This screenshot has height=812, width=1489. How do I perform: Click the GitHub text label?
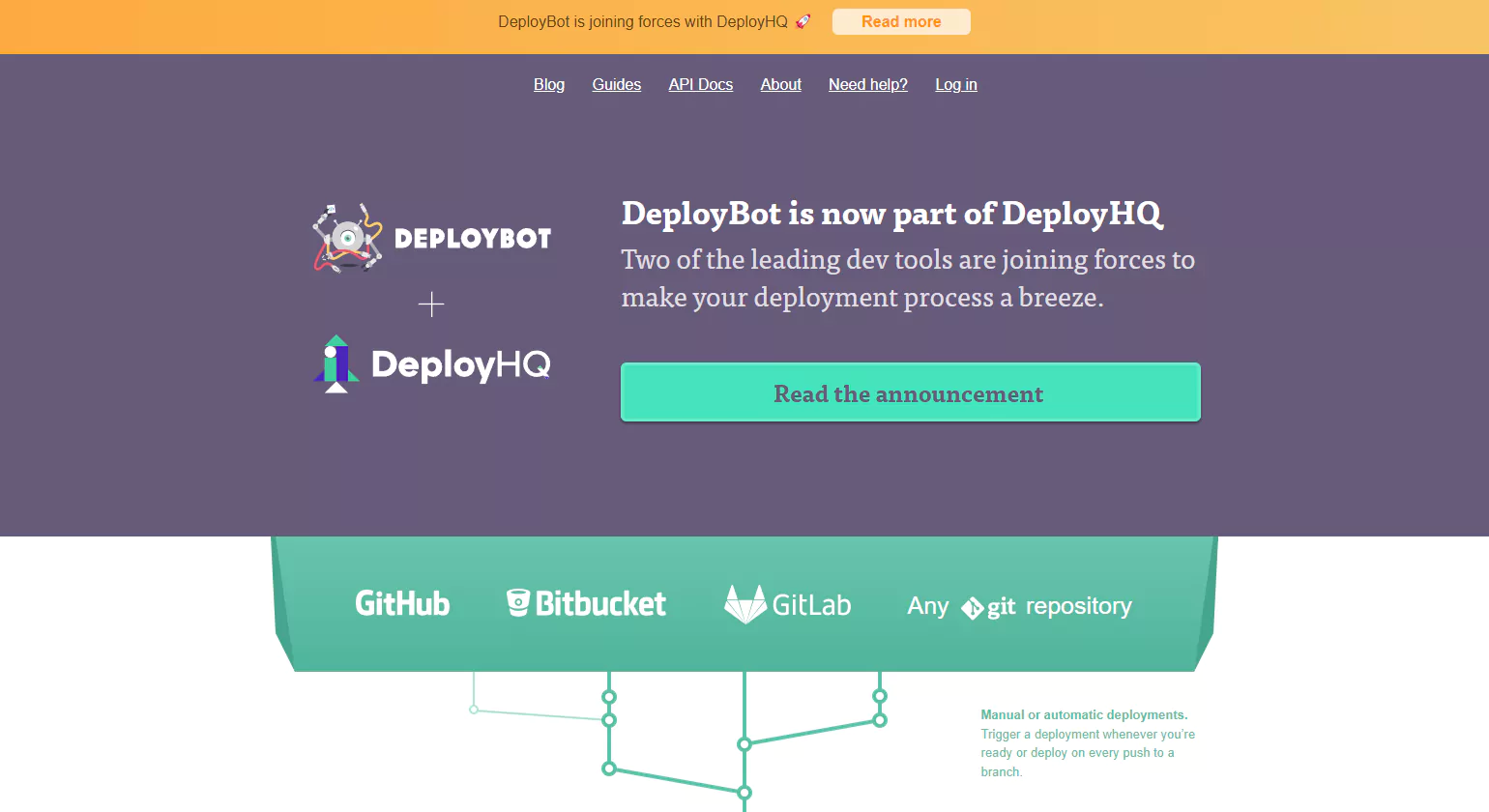tap(402, 603)
